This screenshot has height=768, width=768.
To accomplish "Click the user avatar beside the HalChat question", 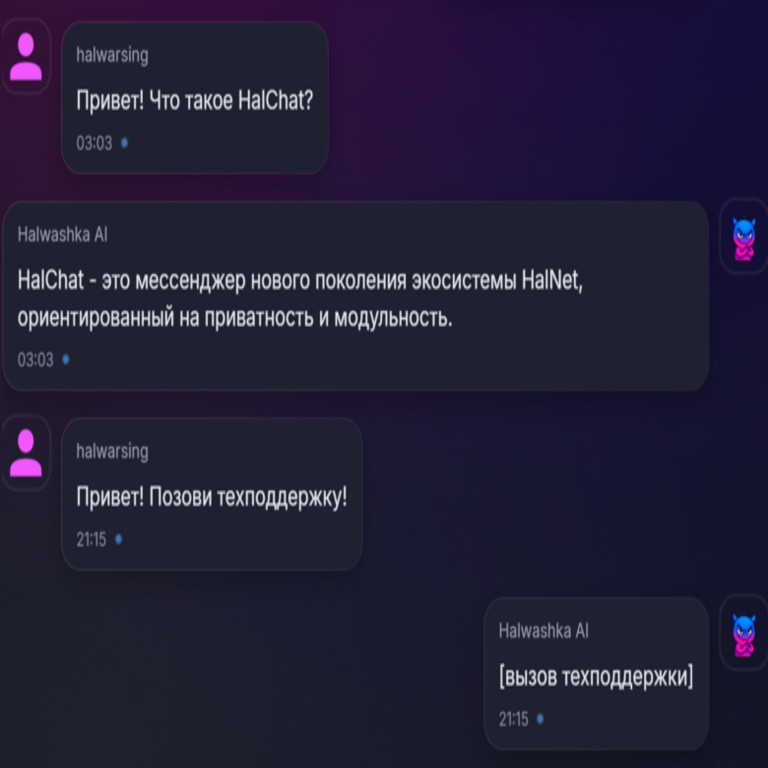I will pyautogui.click(x=26, y=56).
